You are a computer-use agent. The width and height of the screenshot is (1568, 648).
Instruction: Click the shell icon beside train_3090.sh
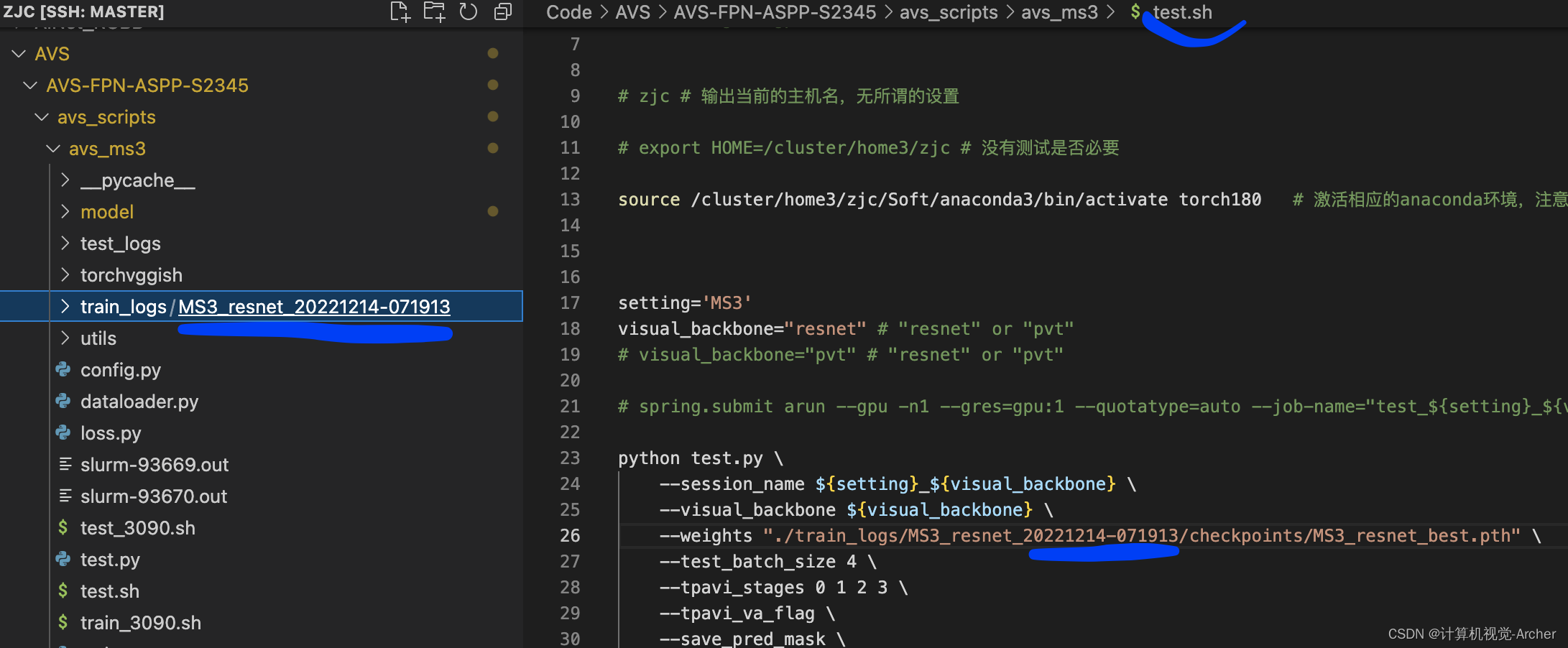tap(63, 622)
